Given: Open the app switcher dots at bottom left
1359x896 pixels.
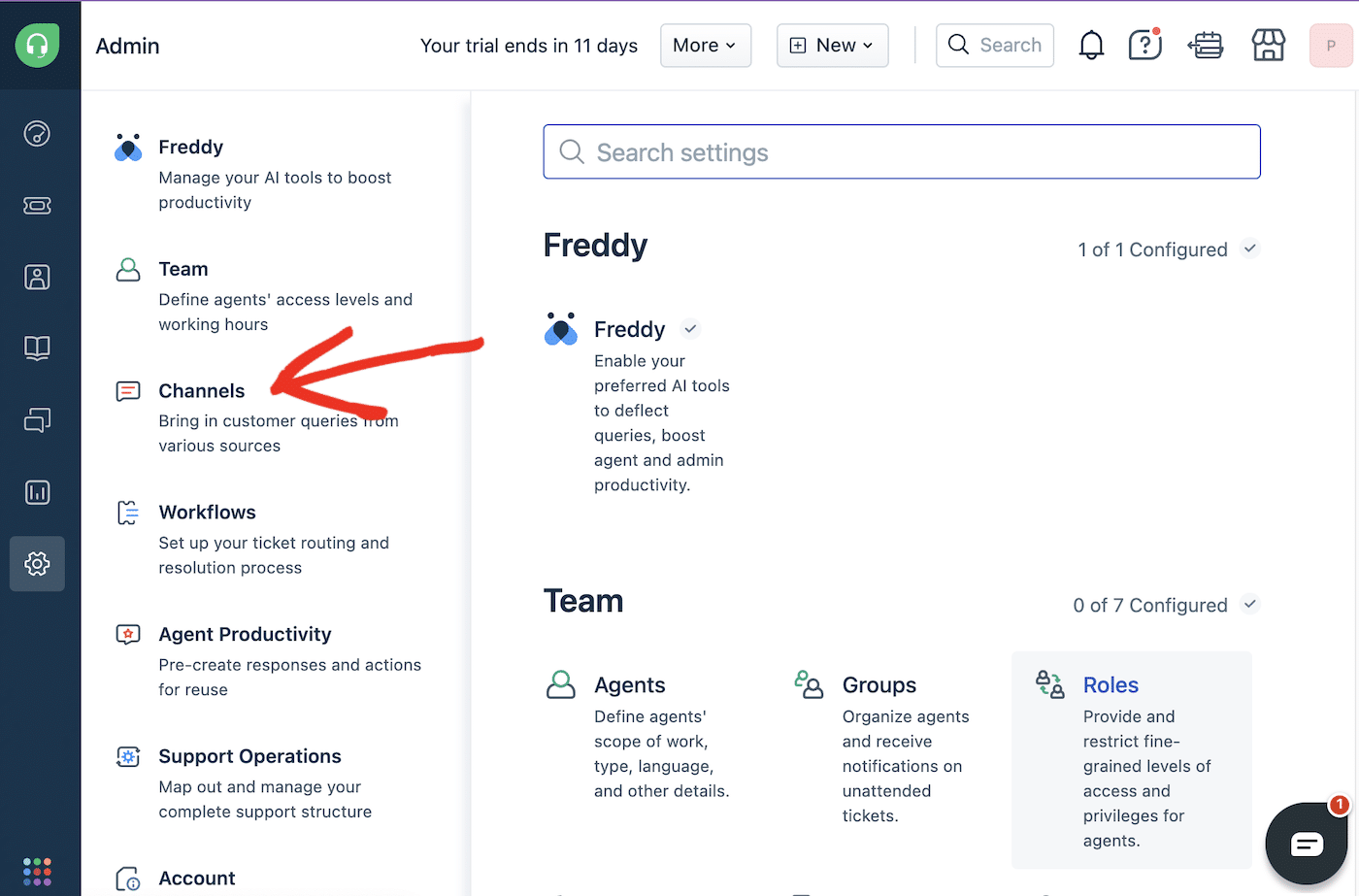Looking at the screenshot, I should coord(37,871).
